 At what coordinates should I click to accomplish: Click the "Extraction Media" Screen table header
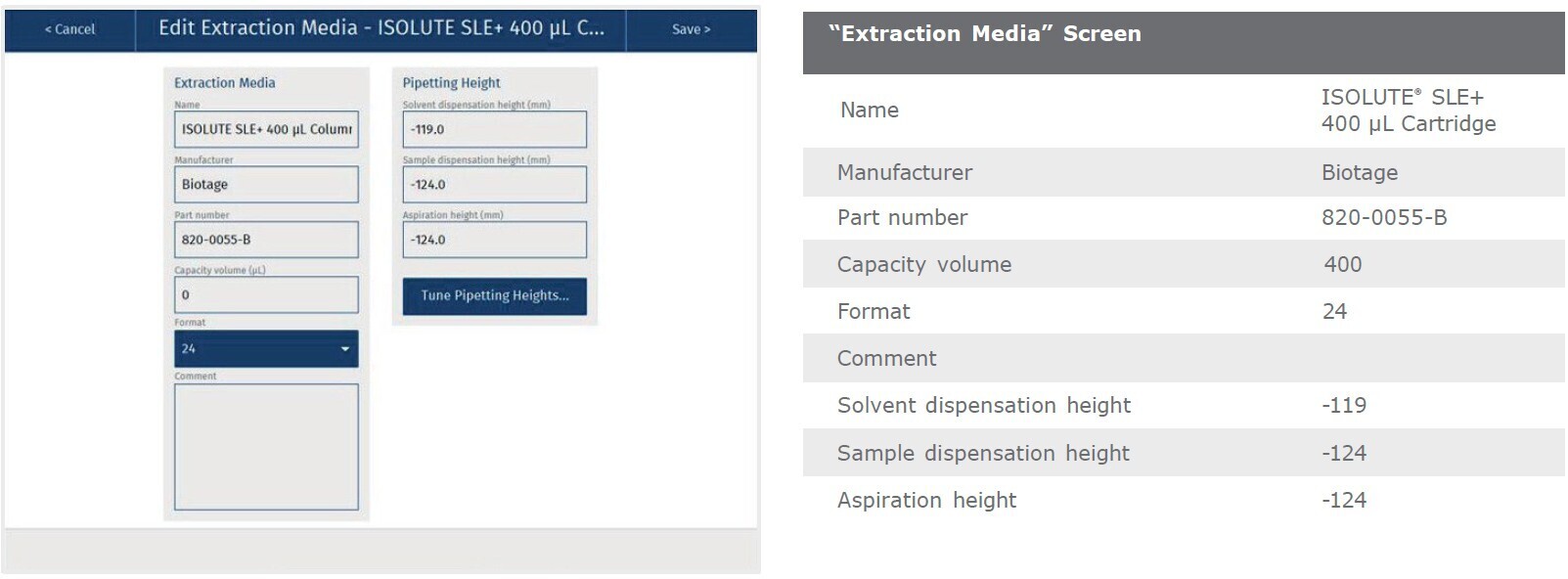984,34
